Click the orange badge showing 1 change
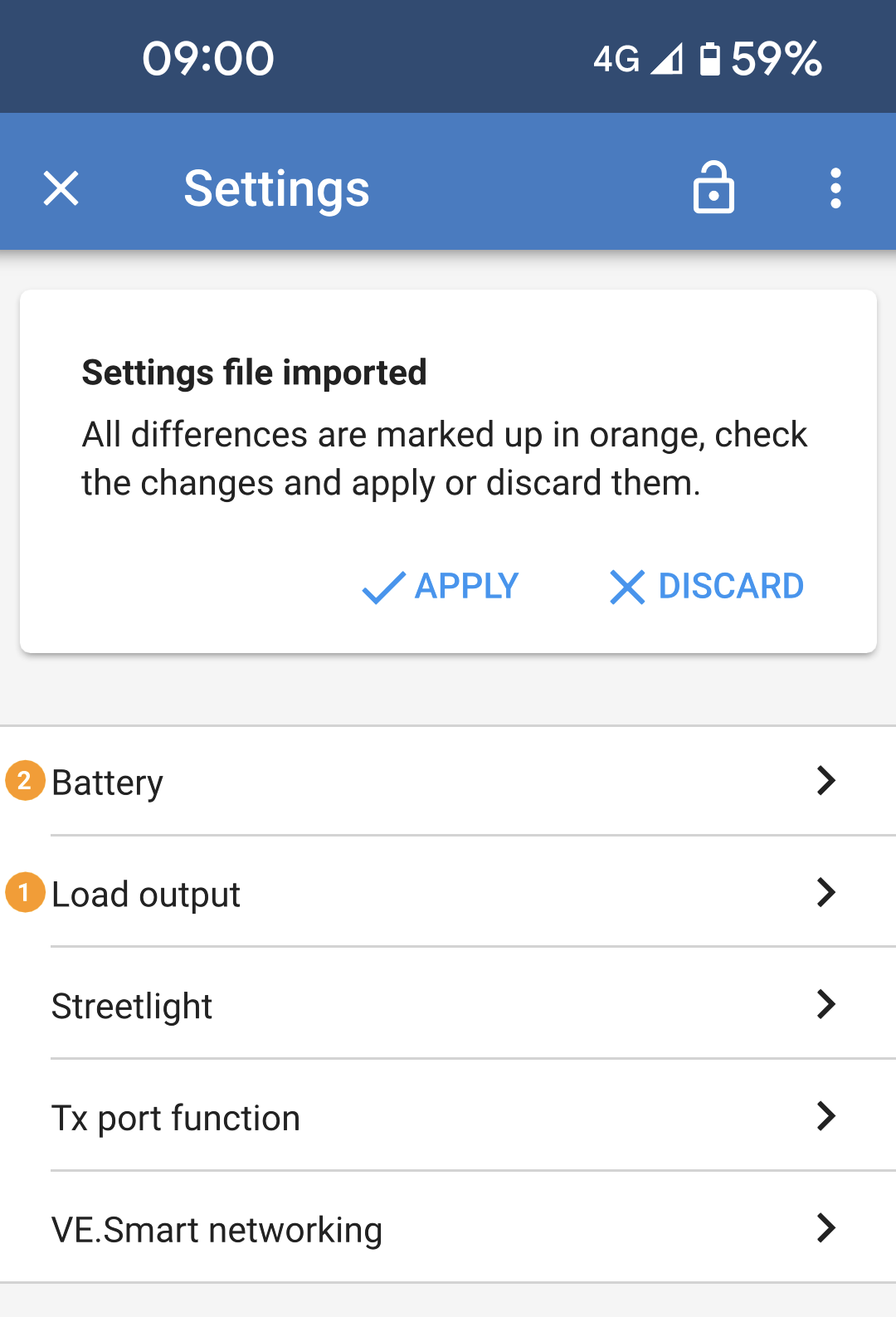Screen dimensions: 896x1317 (24, 894)
